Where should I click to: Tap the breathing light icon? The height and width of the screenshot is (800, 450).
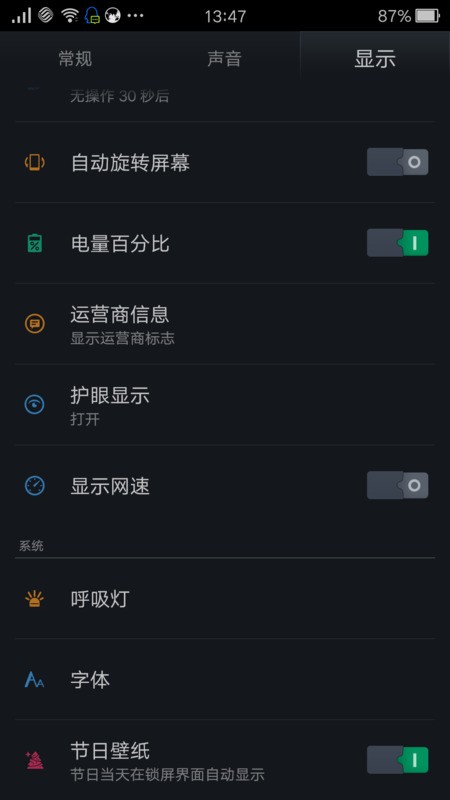(35, 598)
